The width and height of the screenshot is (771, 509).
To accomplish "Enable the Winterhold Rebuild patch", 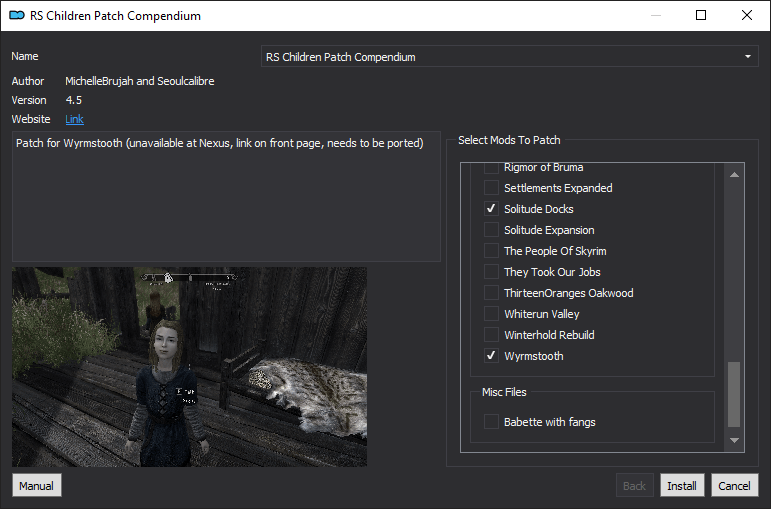I will (491, 335).
